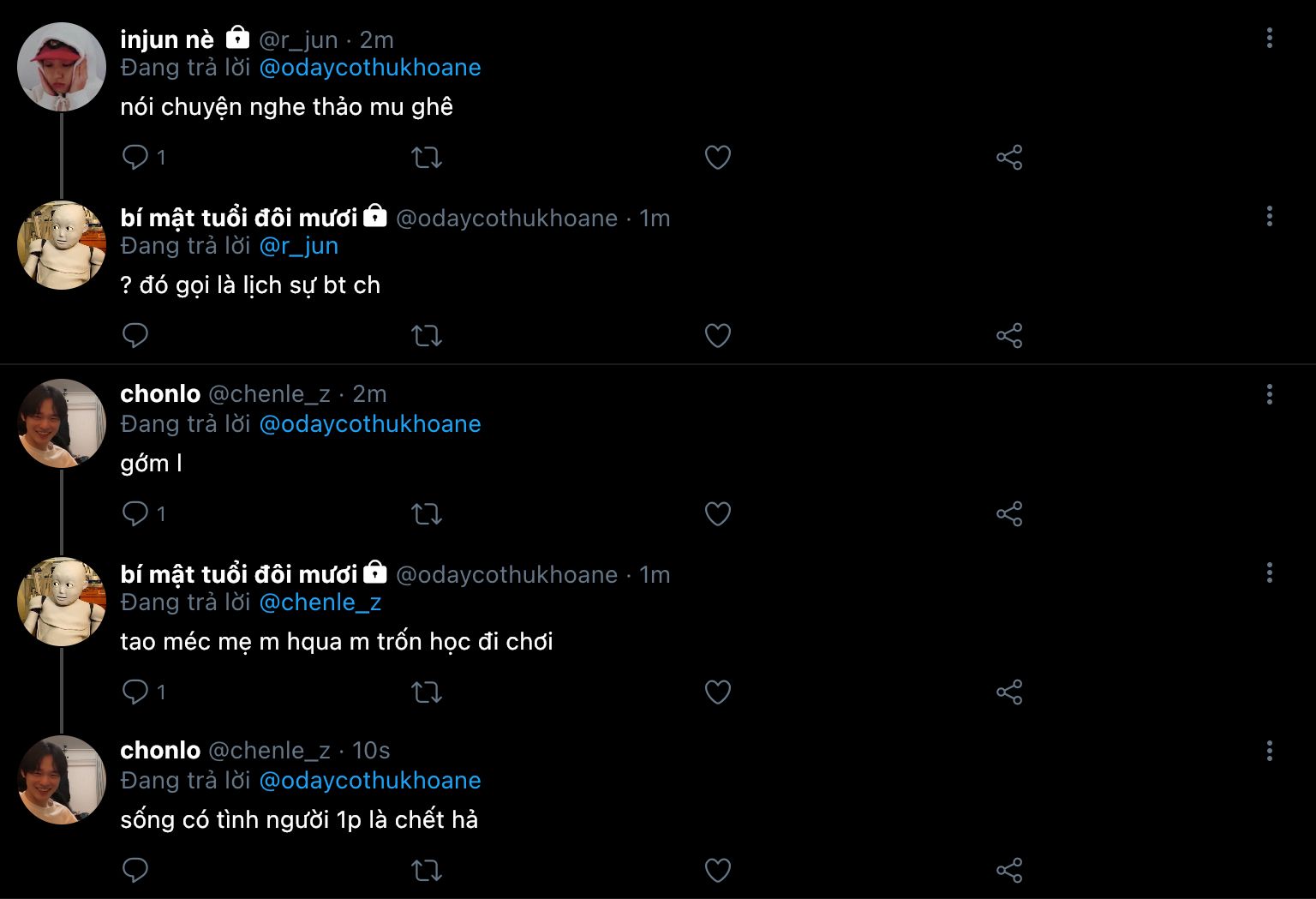The width and height of the screenshot is (1316, 899).
Task: Reply to the "tao méc mẹ m" tweet
Action: 135,692
